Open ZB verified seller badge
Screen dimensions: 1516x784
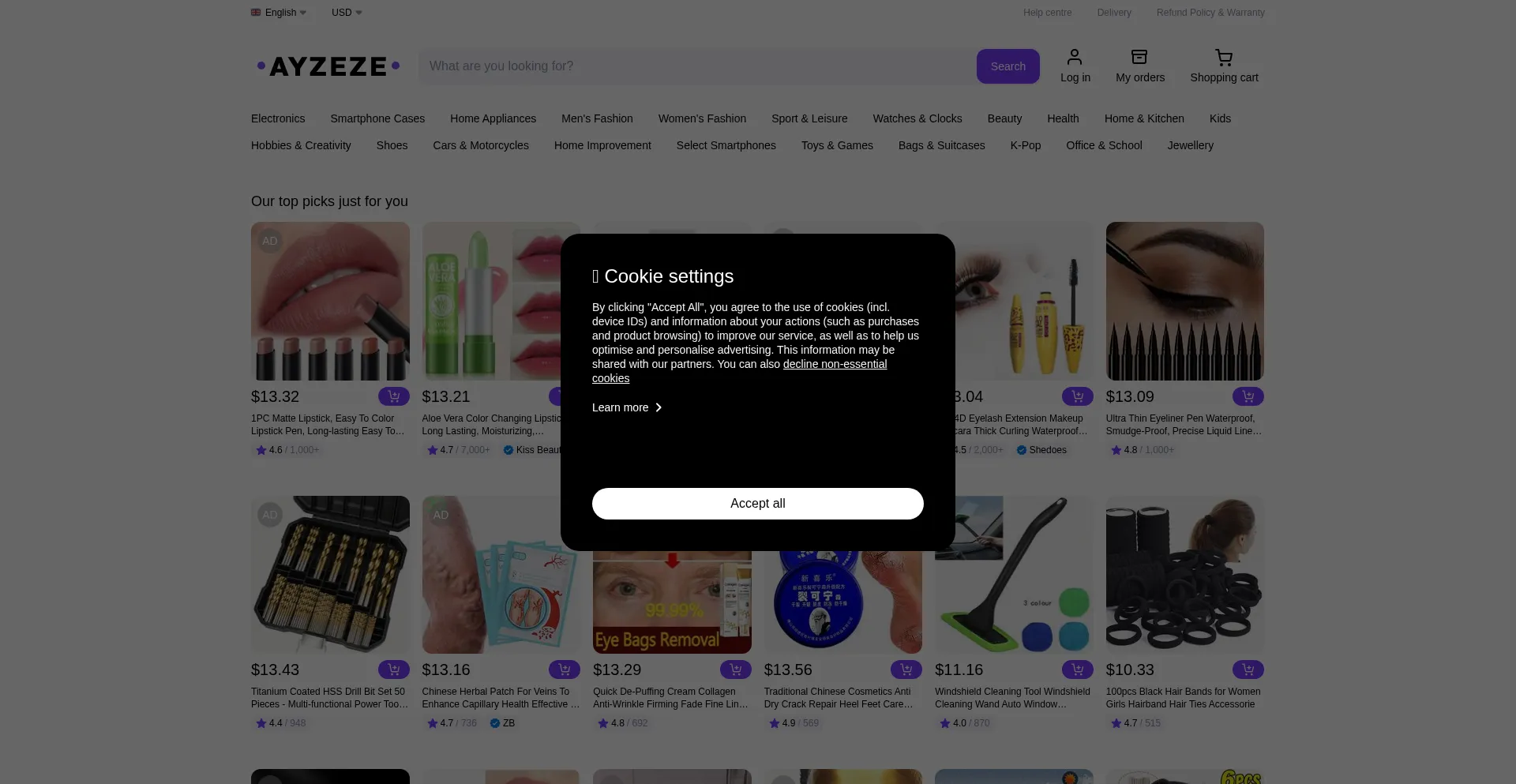point(502,723)
